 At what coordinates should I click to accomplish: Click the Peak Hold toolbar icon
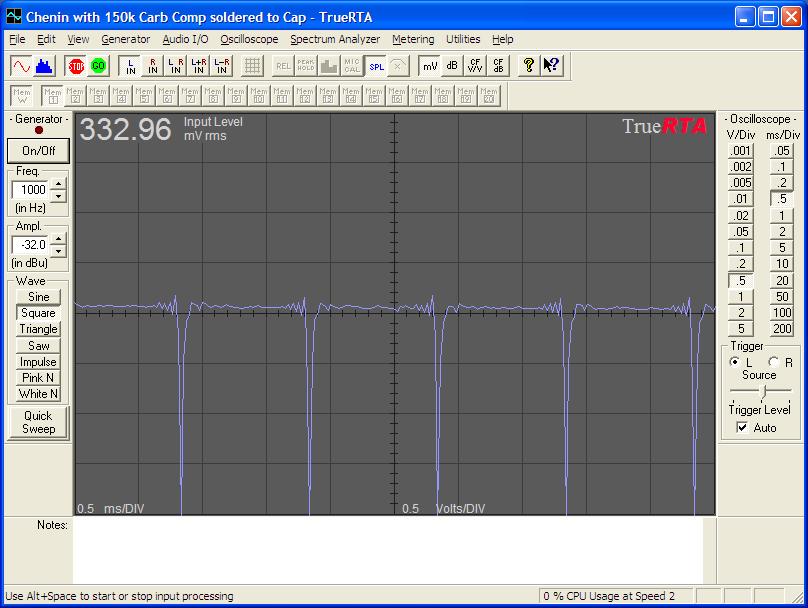[x=306, y=66]
